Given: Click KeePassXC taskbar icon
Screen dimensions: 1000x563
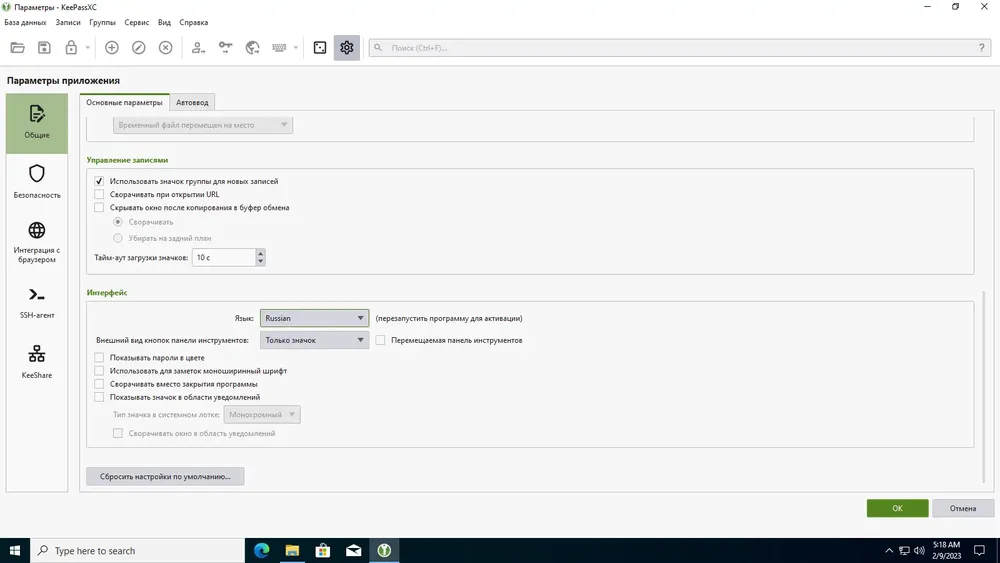Looking at the screenshot, I should pyautogui.click(x=384, y=550).
